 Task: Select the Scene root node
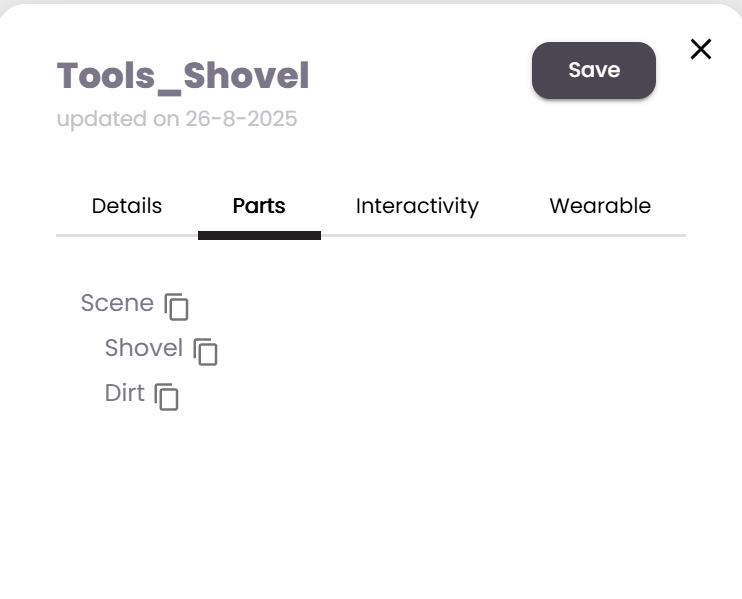(x=117, y=303)
